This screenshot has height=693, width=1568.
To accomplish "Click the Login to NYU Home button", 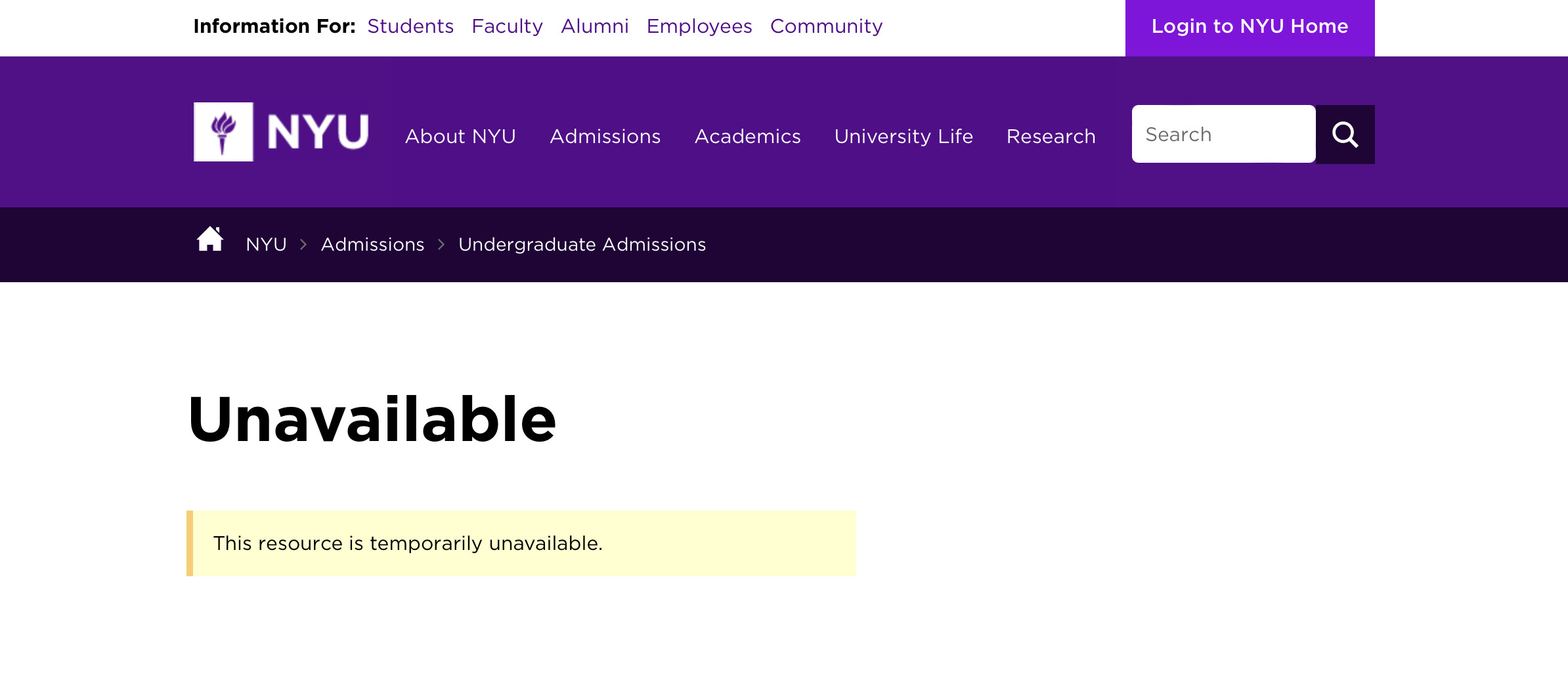I will pos(1250,27).
